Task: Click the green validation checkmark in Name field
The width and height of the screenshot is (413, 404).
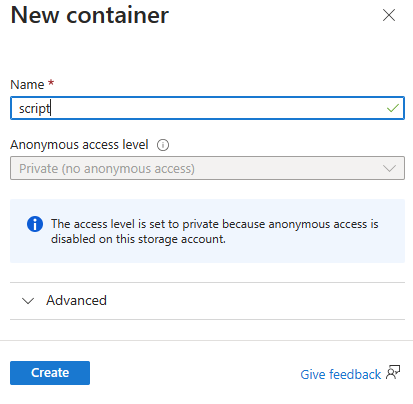Action: click(x=393, y=108)
